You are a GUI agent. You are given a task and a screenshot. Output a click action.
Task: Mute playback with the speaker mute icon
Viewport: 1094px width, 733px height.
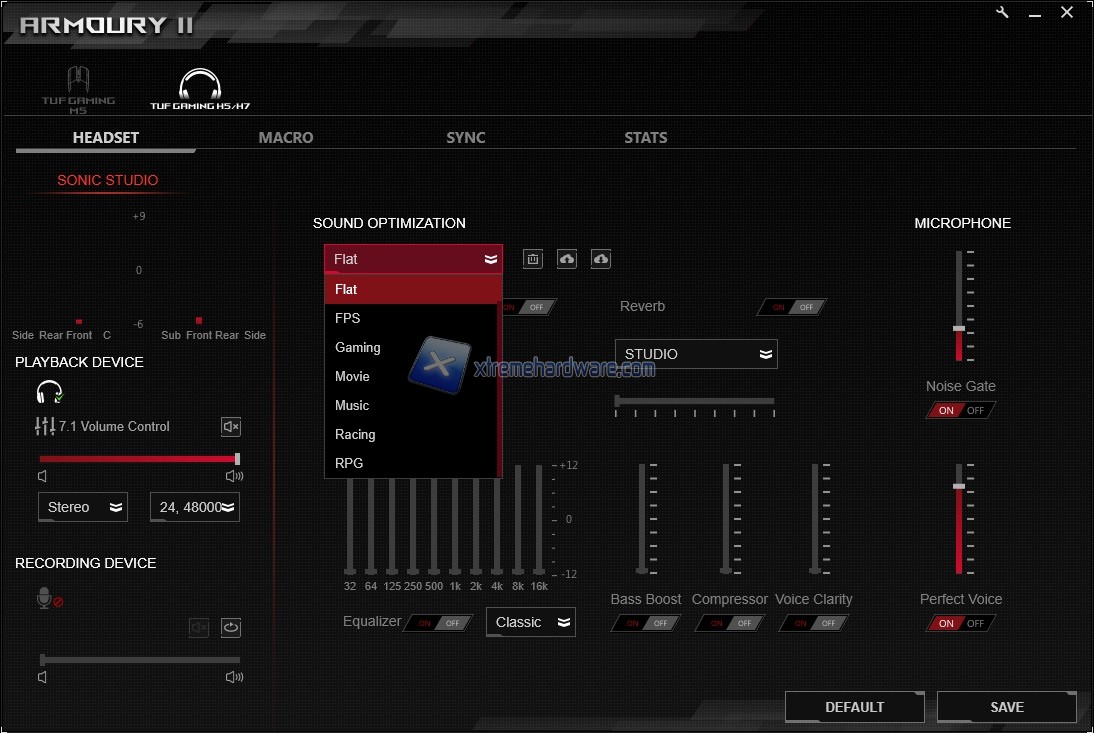pos(231,427)
